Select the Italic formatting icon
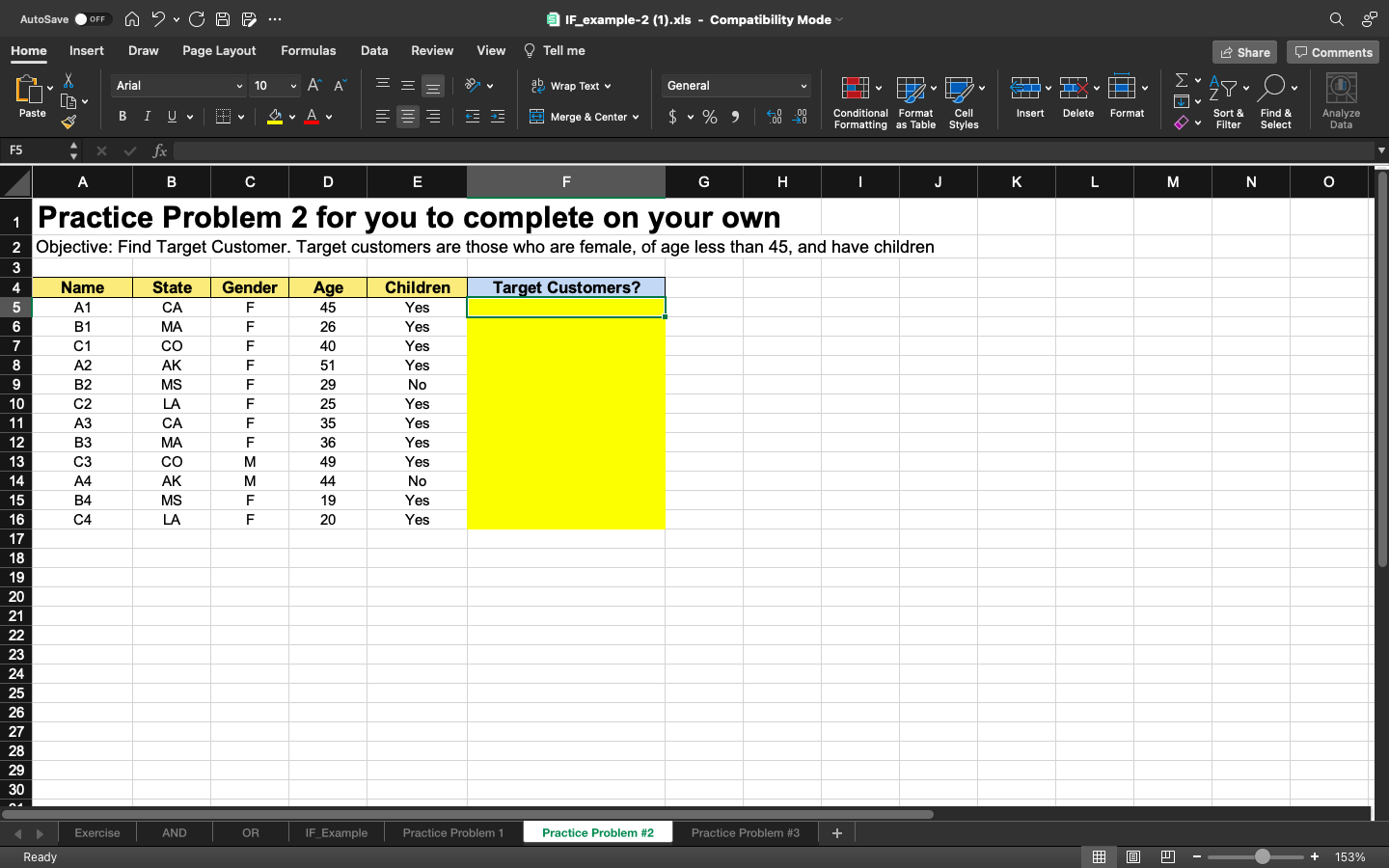Screen dimensions: 1389x868 click(x=147, y=116)
